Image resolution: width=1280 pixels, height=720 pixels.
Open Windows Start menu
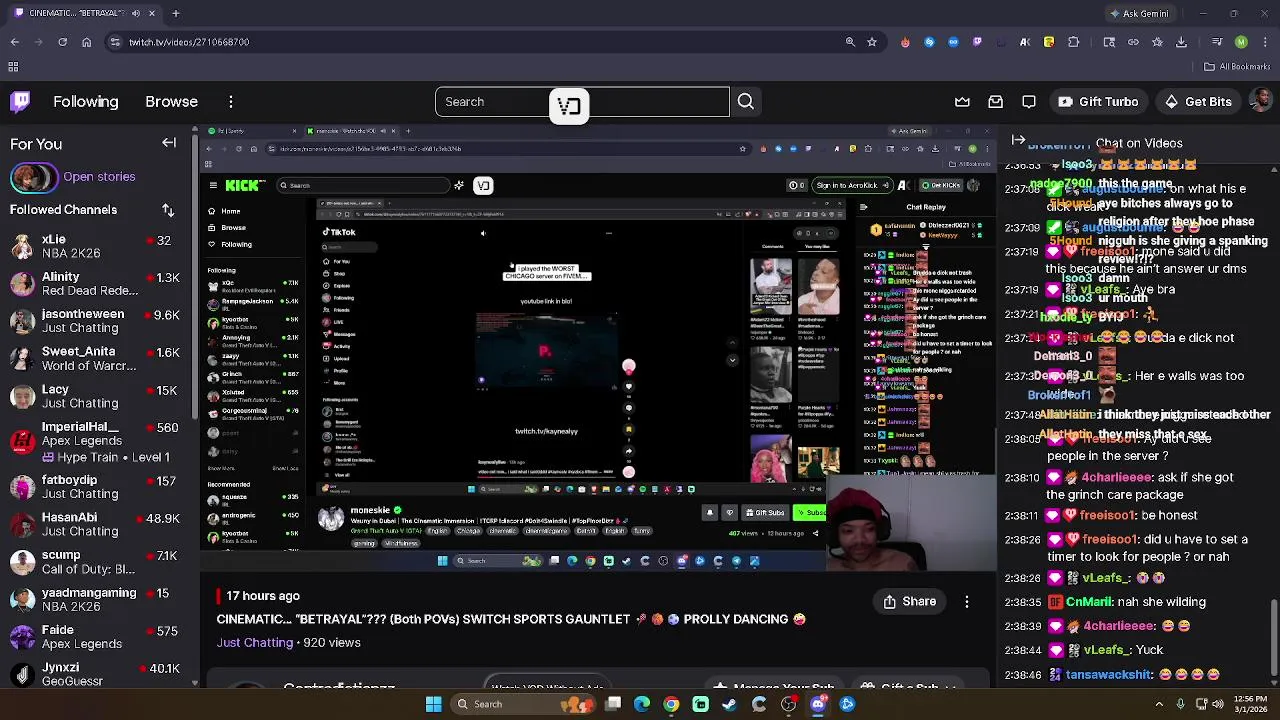(433, 704)
